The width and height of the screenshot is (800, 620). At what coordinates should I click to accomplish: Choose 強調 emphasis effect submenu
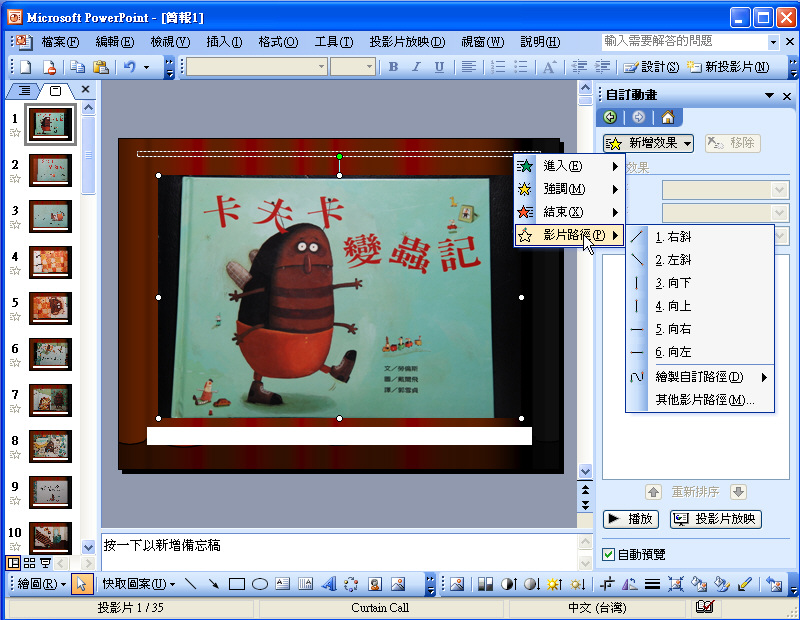[x=569, y=189]
